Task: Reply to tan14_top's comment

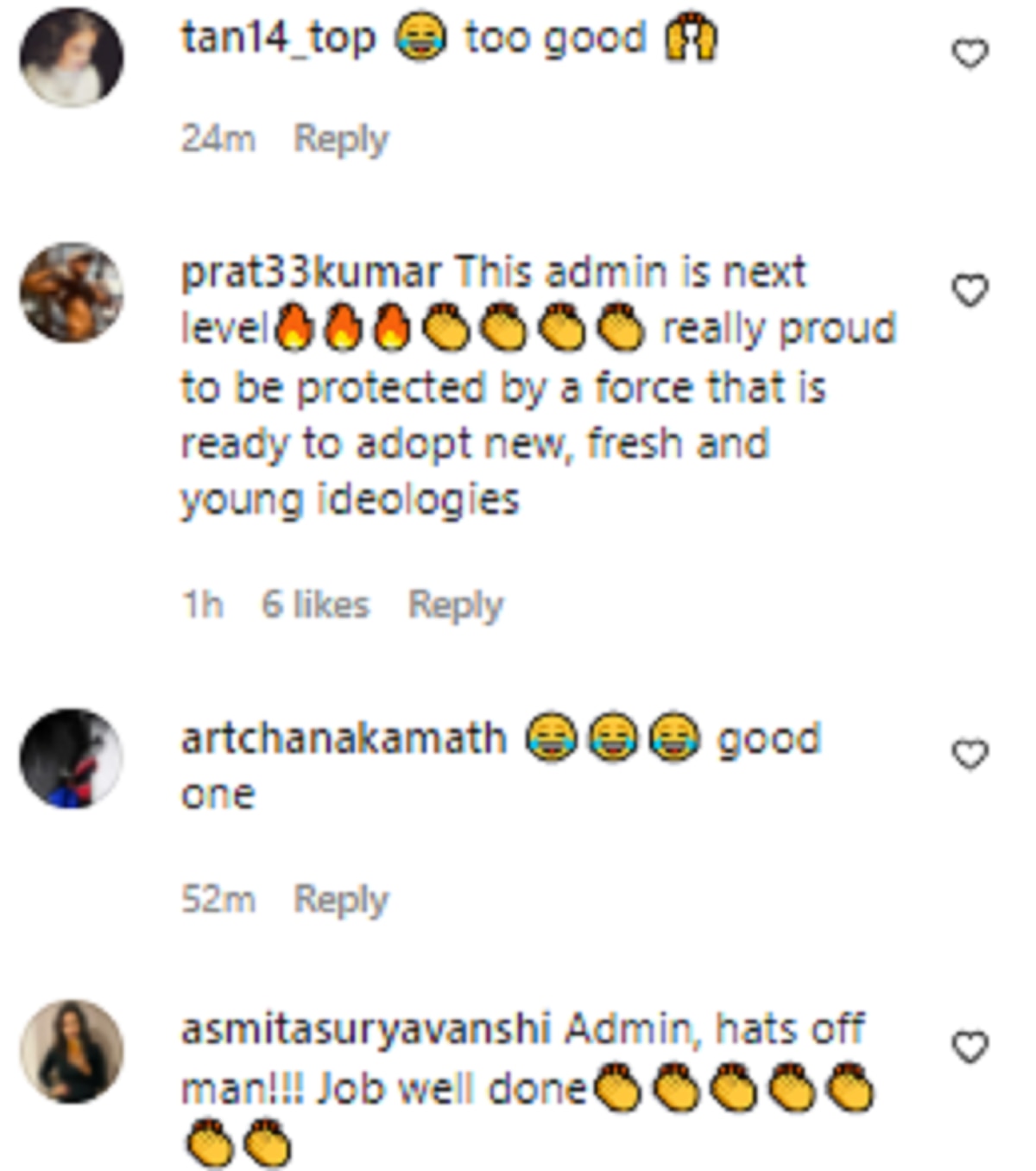Action: [x=341, y=138]
